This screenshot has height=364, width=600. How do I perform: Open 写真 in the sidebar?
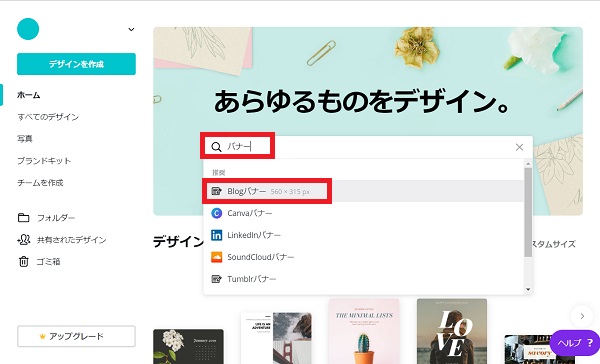[25, 139]
